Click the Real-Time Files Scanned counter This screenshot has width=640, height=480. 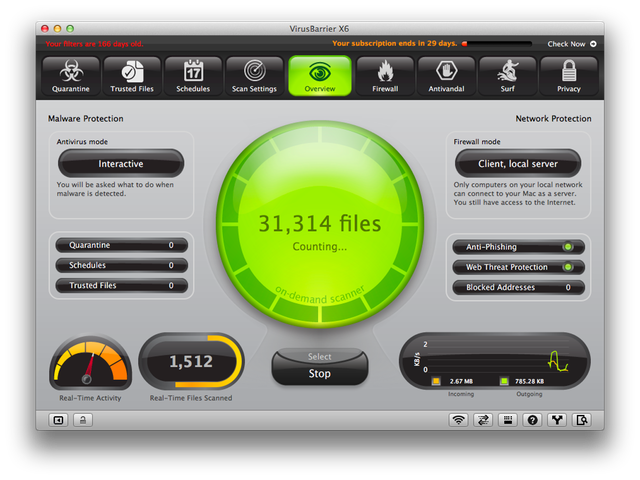click(191, 361)
